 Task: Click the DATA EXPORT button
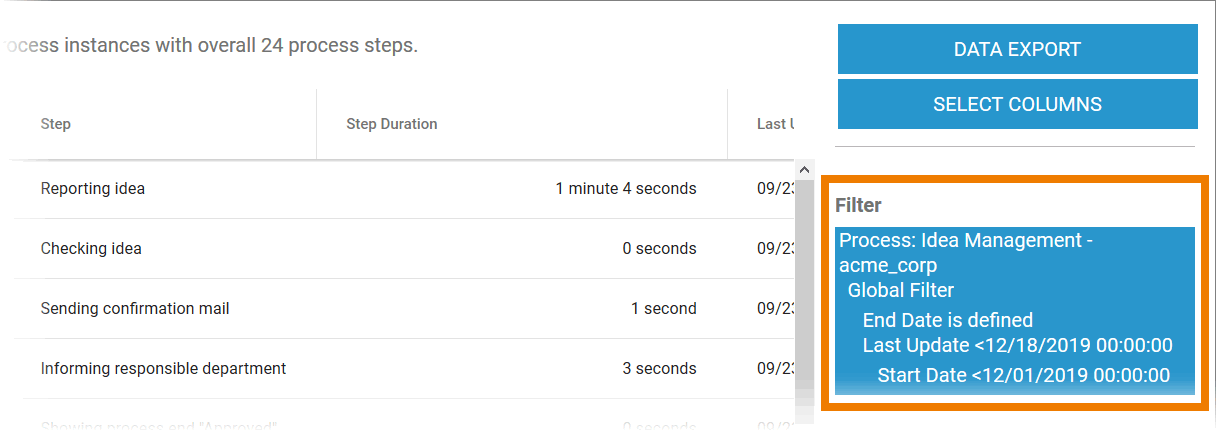(1017, 49)
